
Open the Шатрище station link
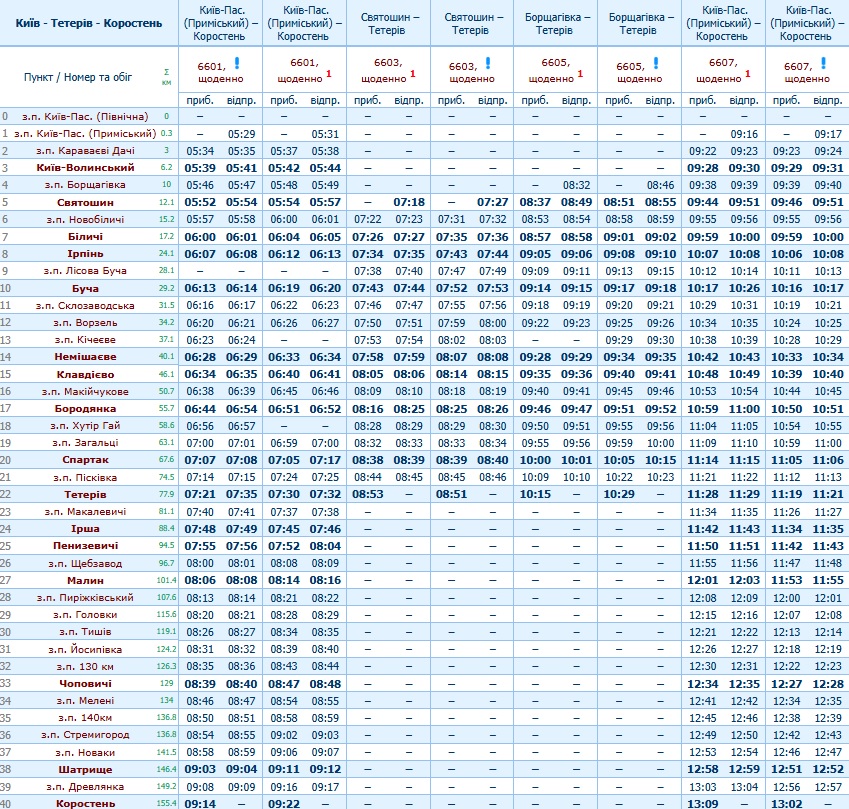[x=85, y=769]
